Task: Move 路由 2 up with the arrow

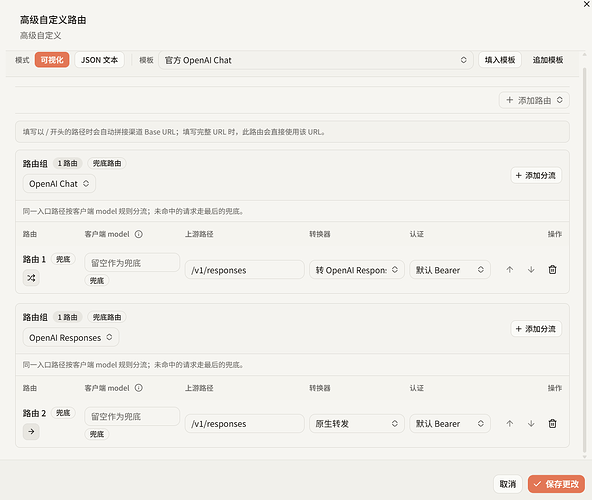Action: [x=510, y=423]
